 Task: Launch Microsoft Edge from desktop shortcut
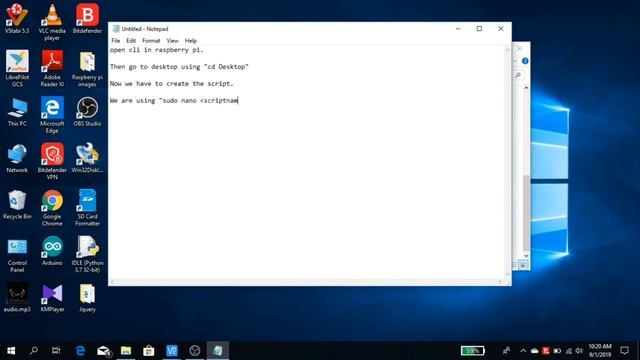click(52, 115)
